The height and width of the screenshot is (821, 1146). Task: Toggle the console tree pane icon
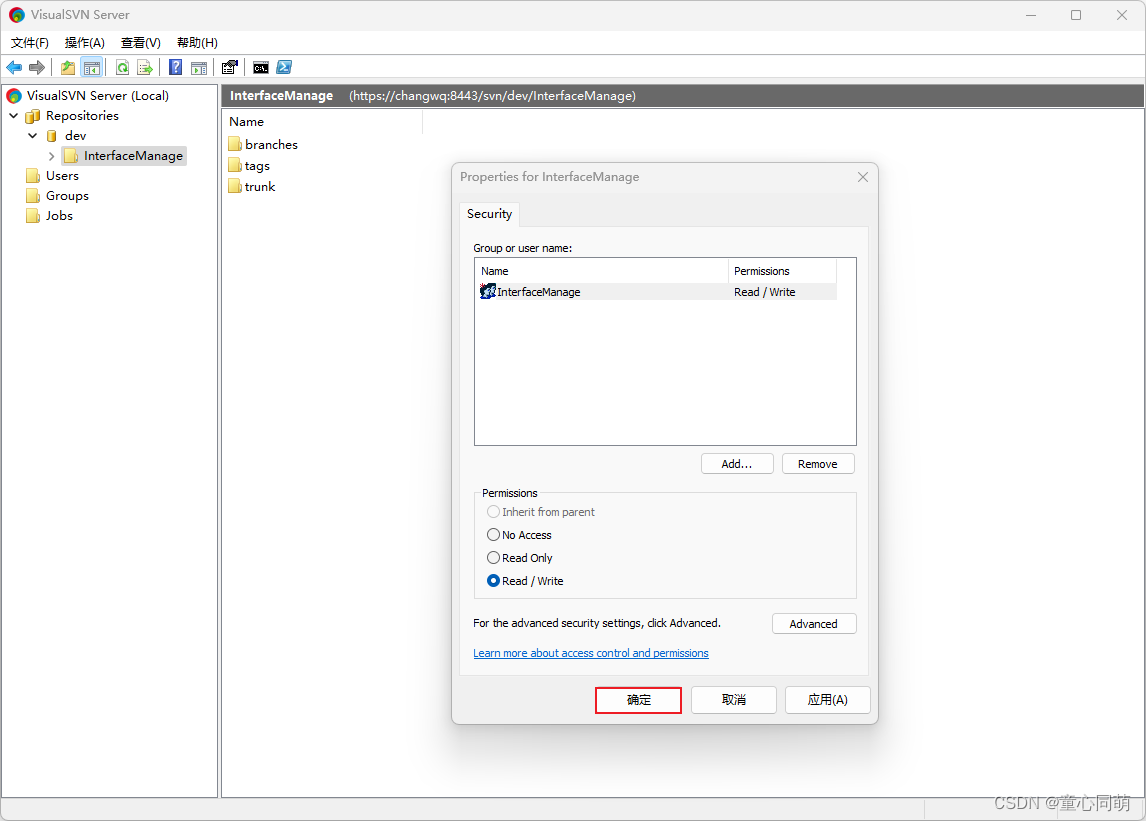[x=91, y=68]
